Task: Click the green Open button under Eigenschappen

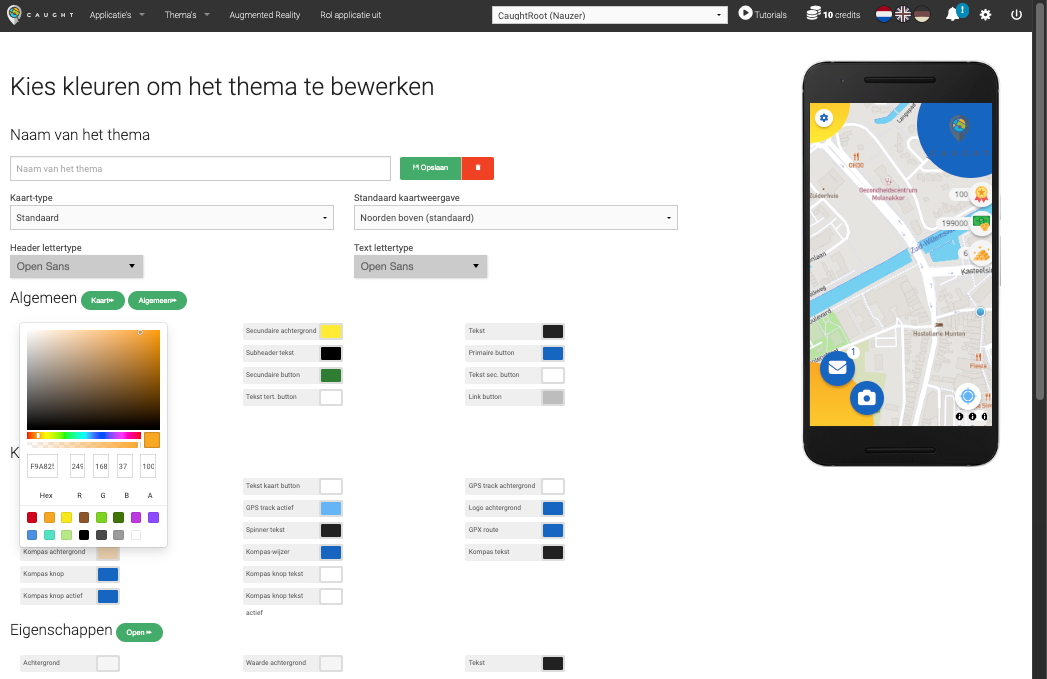Action: (x=139, y=632)
